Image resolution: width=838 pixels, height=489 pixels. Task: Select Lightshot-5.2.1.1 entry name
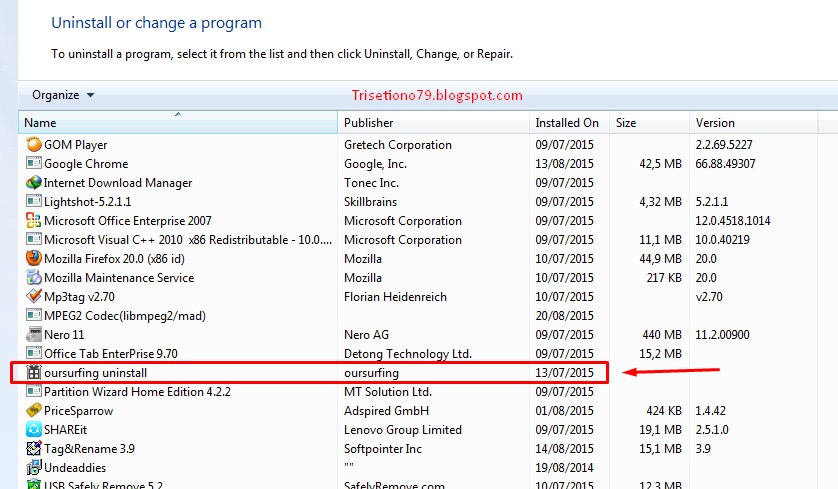88,201
